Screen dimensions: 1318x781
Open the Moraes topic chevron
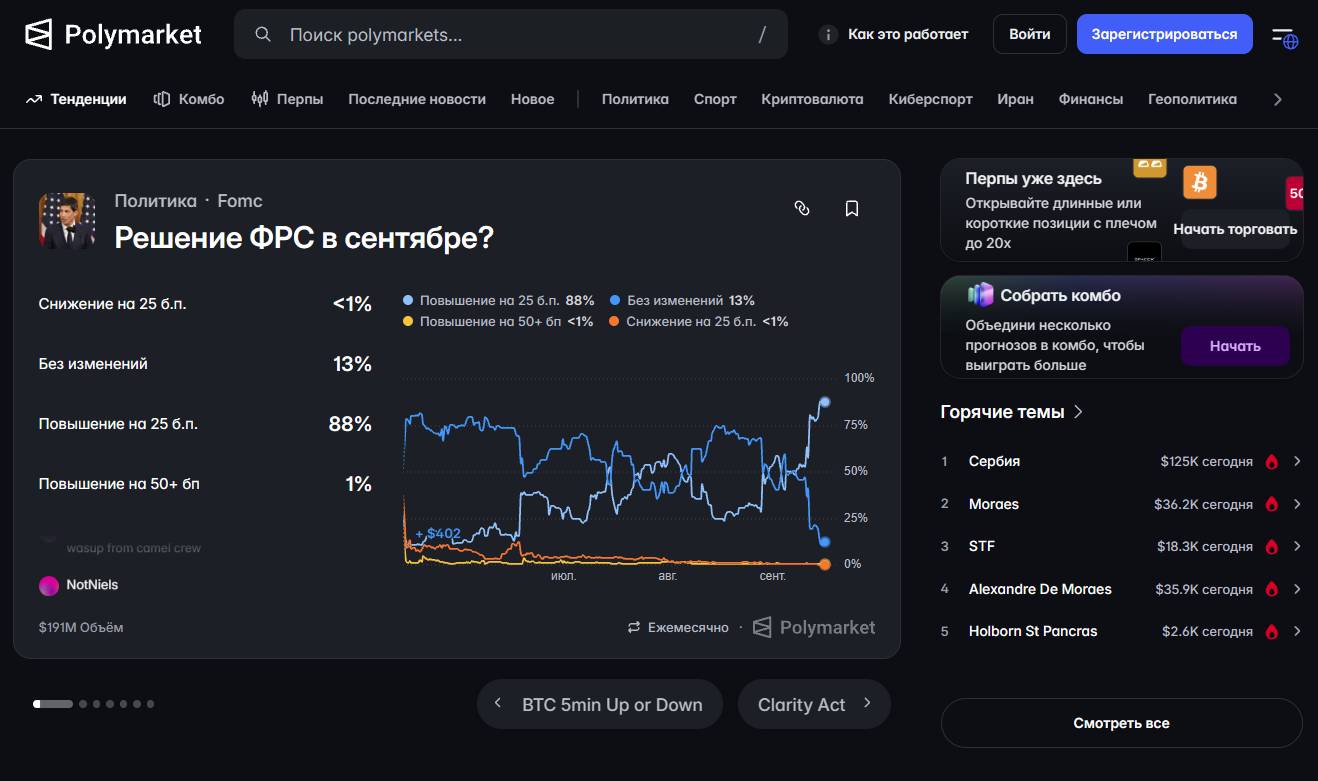1297,504
